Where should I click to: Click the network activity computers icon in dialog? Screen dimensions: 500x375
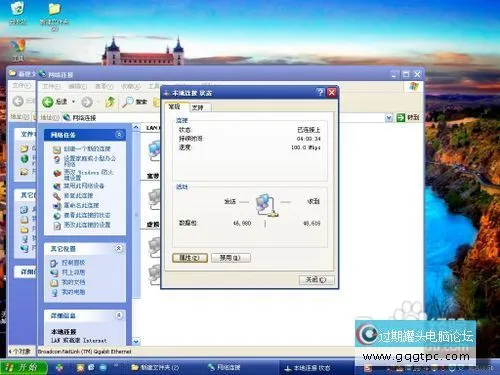(266, 205)
